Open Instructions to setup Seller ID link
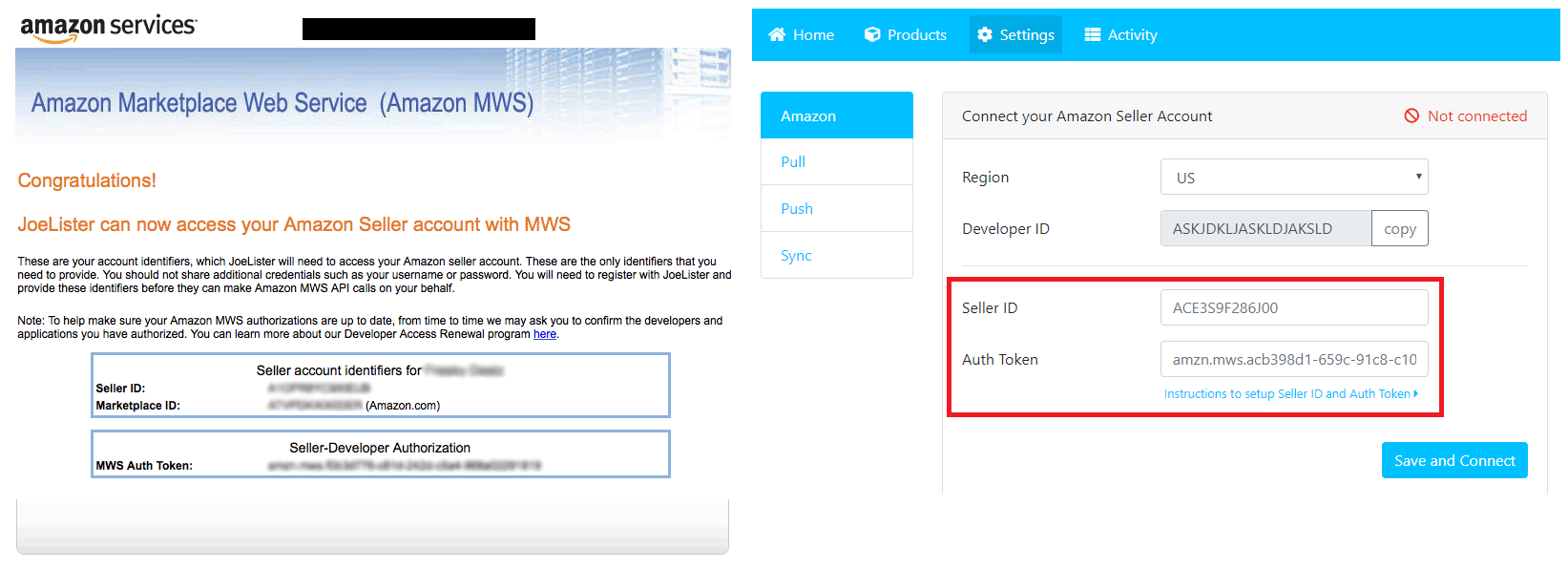Image resolution: width=1568 pixels, height=568 pixels. click(x=1290, y=394)
